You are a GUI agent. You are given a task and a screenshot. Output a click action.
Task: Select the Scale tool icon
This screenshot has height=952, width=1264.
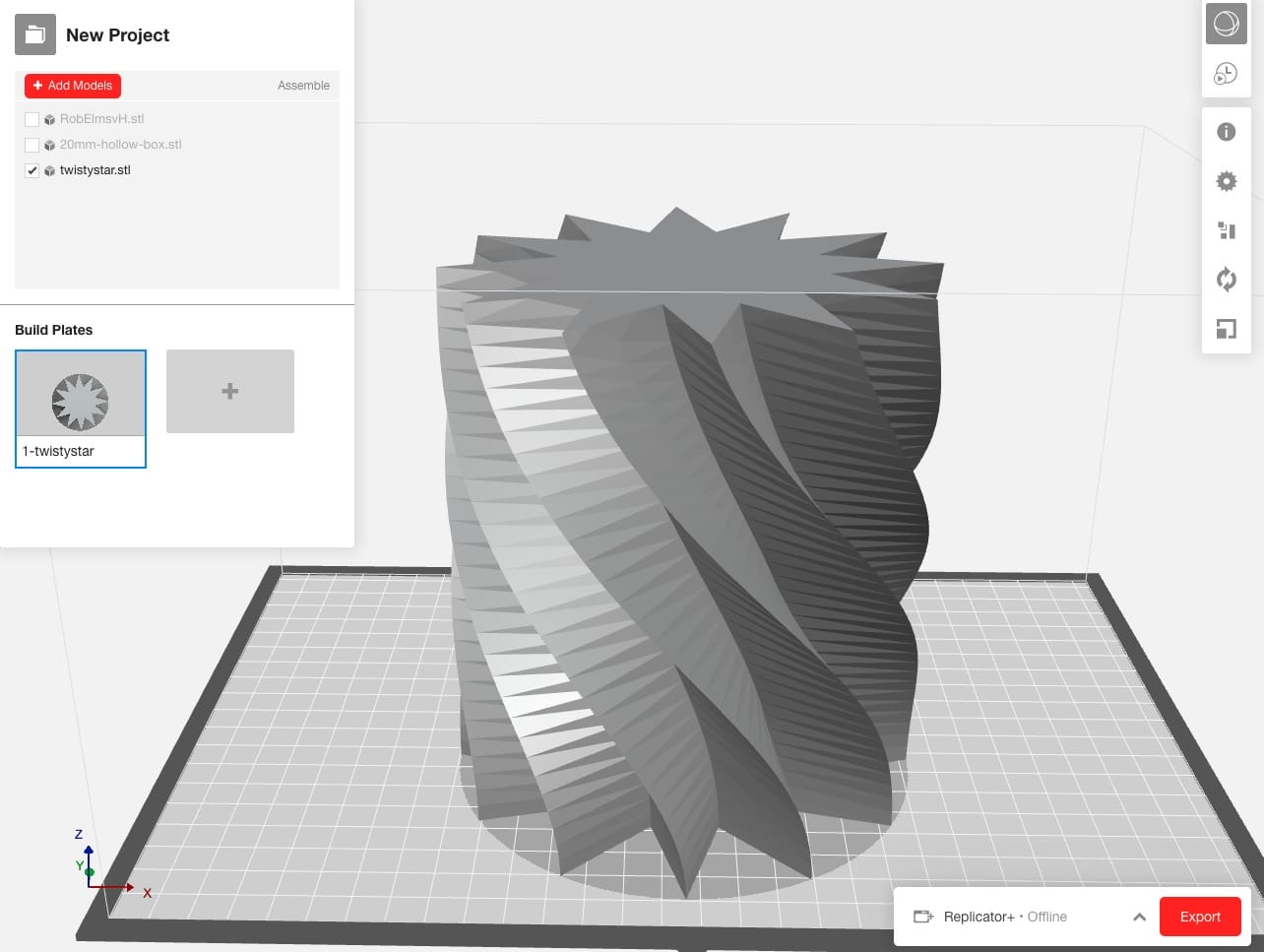click(x=1226, y=329)
